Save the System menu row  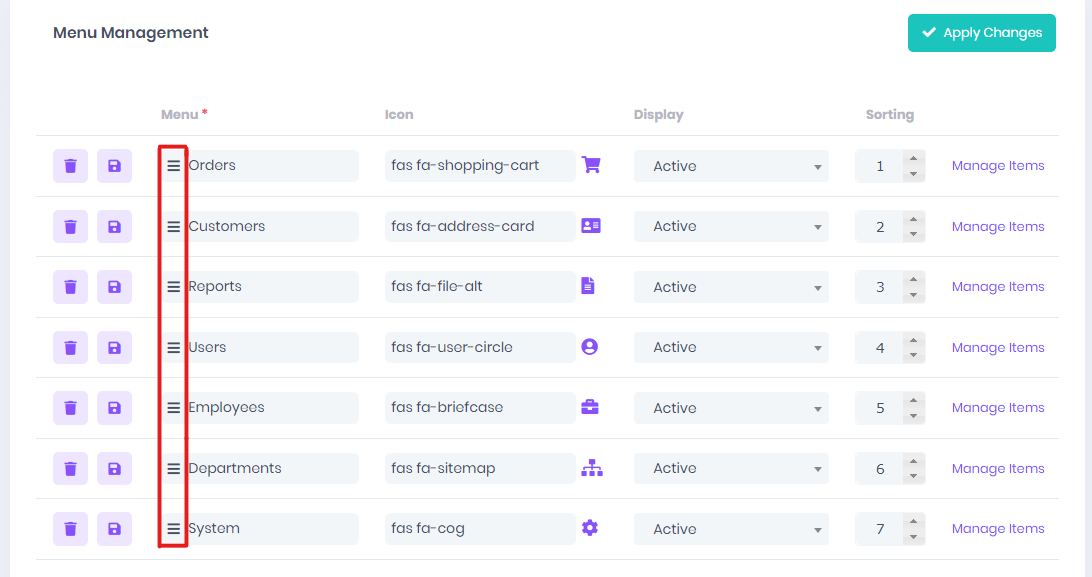[x=114, y=529]
